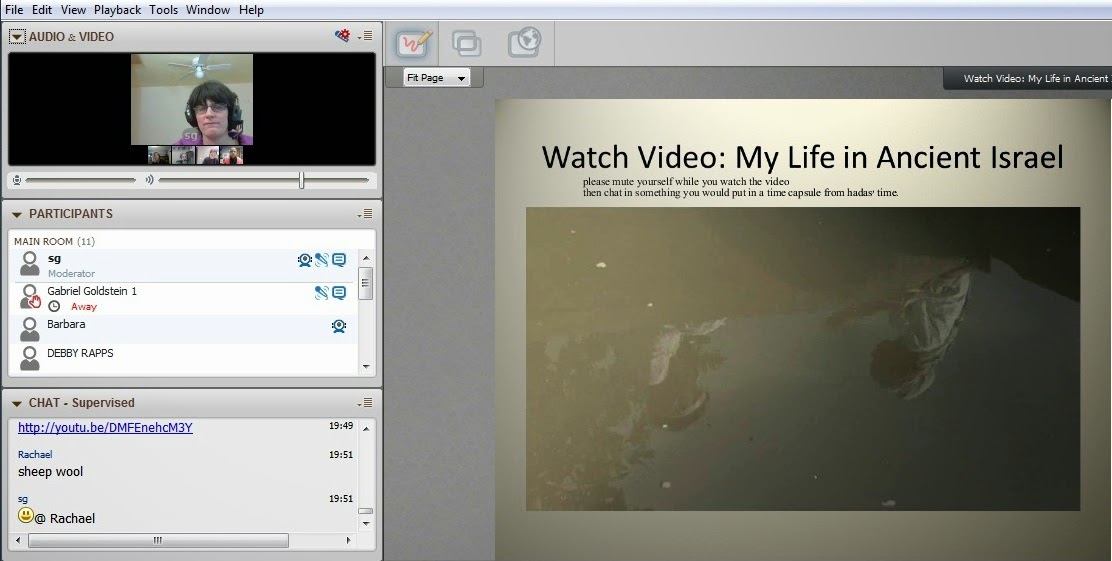1112x561 pixels.
Task: Click the participants list scroll-down arrow
Action: (366, 367)
